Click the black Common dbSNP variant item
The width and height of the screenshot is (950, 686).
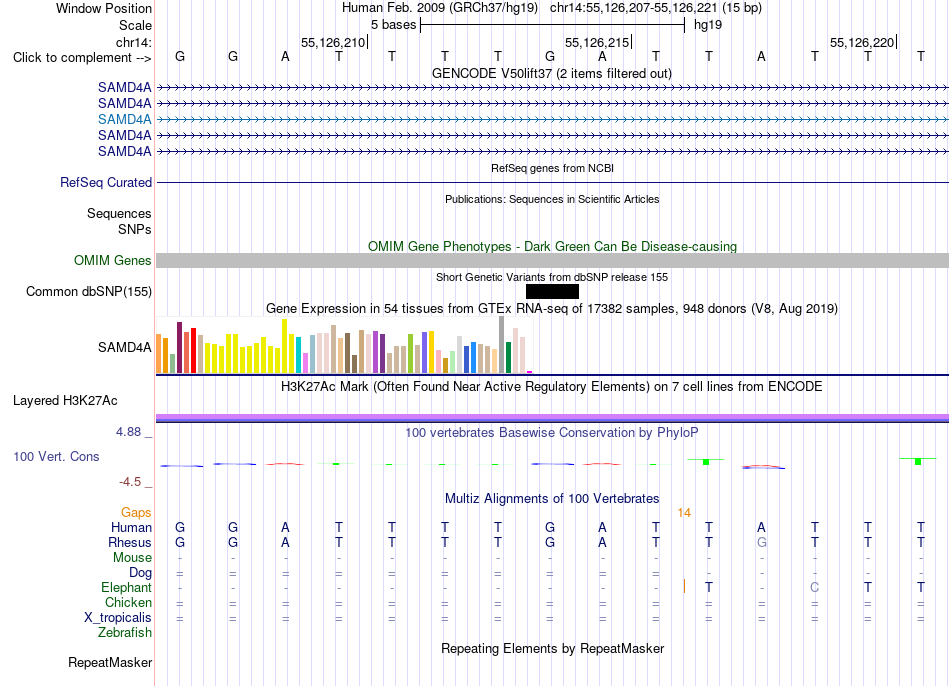(552, 291)
